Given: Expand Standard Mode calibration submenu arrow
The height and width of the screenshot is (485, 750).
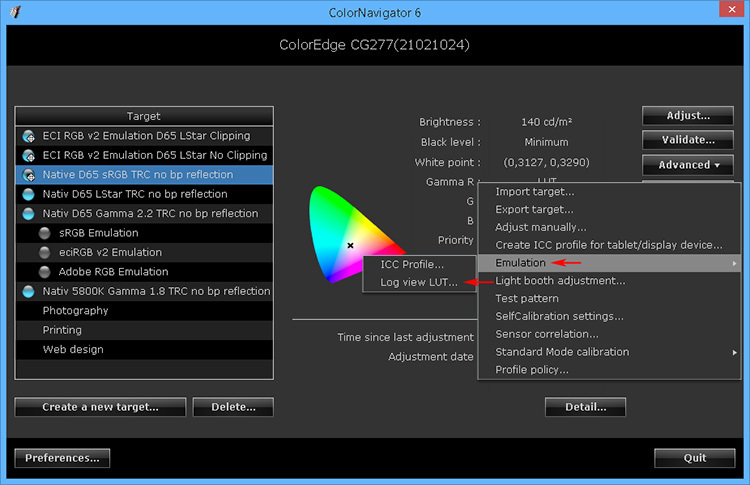Looking at the screenshot, I should pyautogui.click(x=734, y=353).
